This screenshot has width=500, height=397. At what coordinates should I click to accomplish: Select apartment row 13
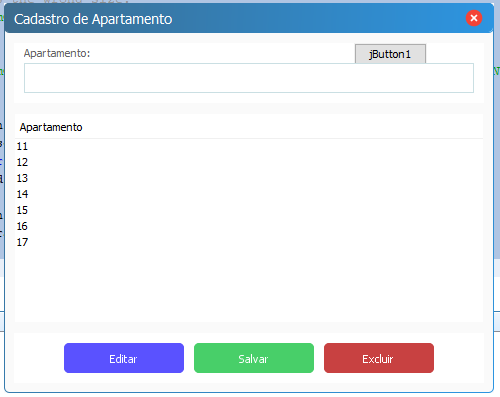click(249, 178)
